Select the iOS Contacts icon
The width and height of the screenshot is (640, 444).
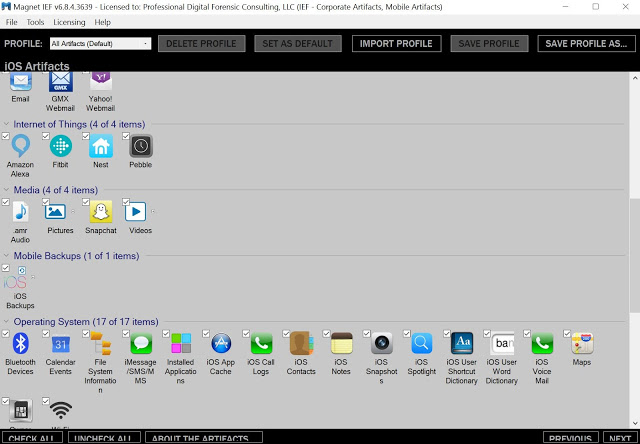(301, 343)
